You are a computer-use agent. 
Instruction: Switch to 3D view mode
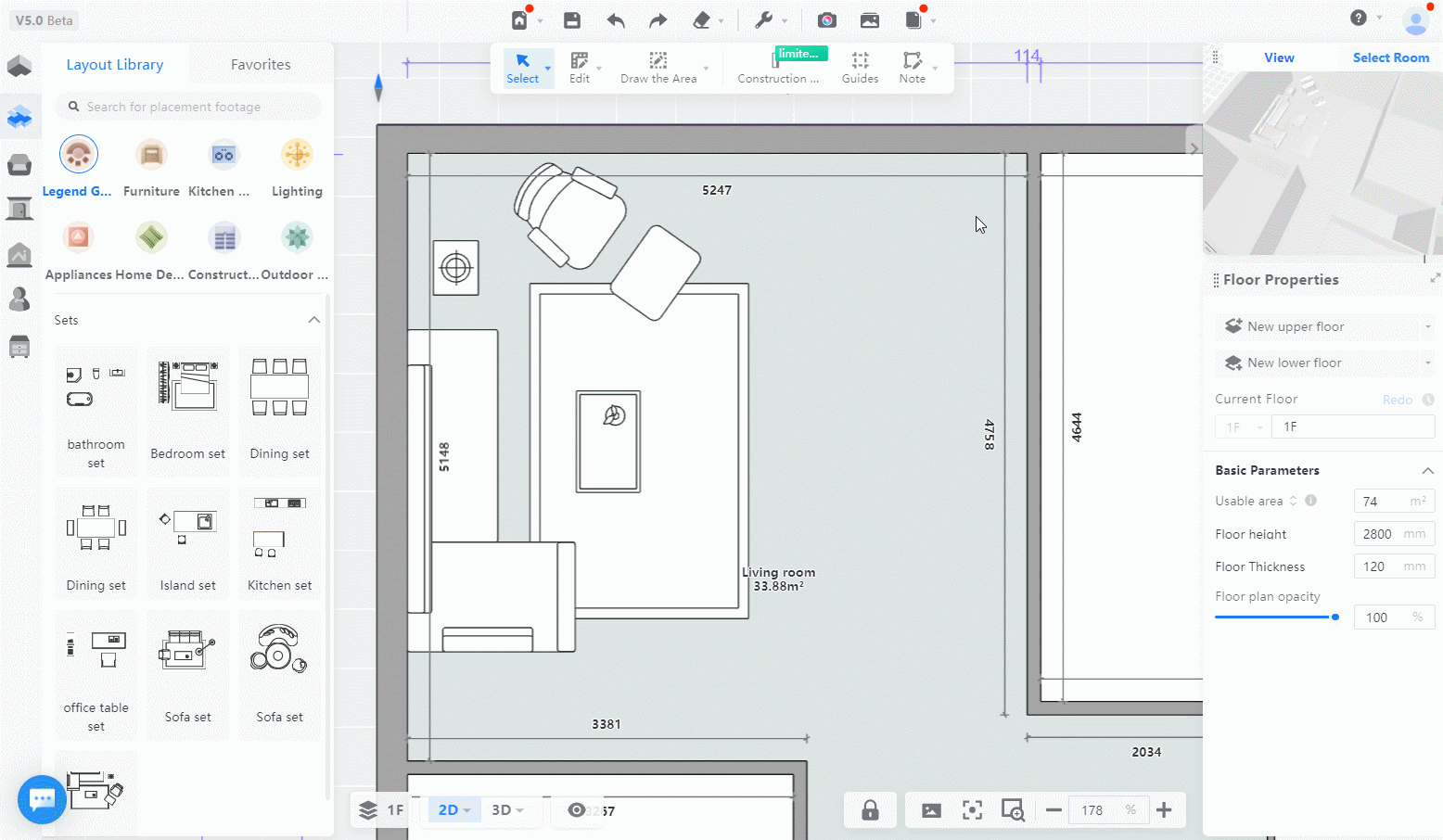click(x=502, y=810)
